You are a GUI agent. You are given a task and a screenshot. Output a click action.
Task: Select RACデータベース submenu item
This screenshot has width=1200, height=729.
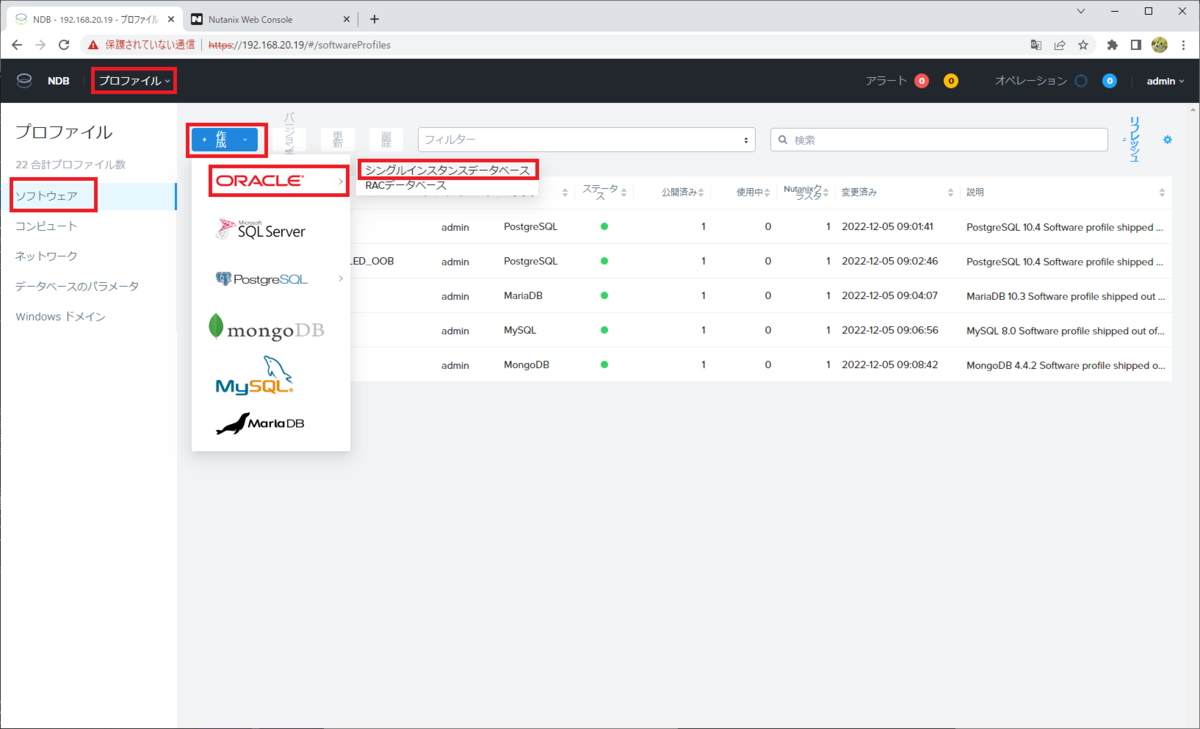(406, 185)
